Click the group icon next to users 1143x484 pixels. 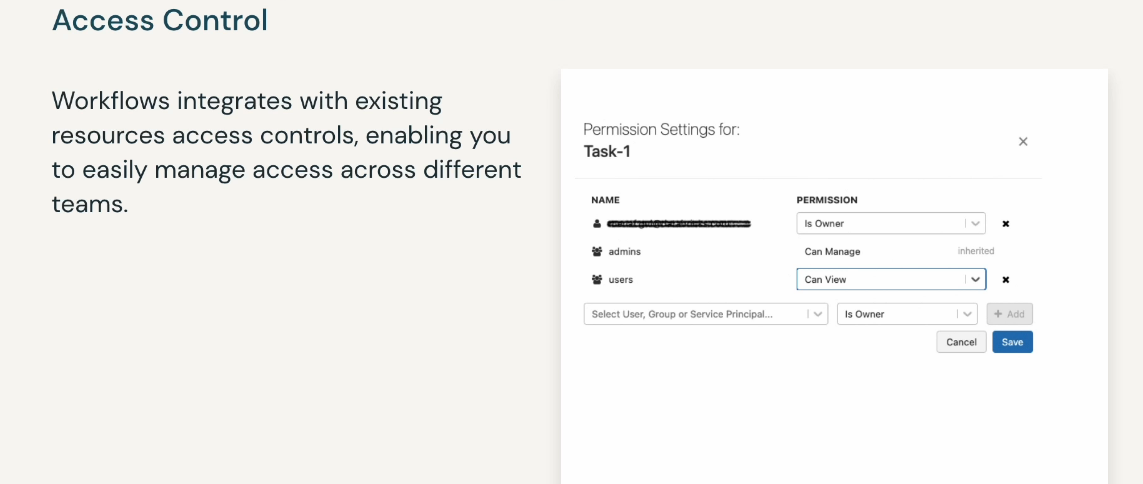point(597,279)
